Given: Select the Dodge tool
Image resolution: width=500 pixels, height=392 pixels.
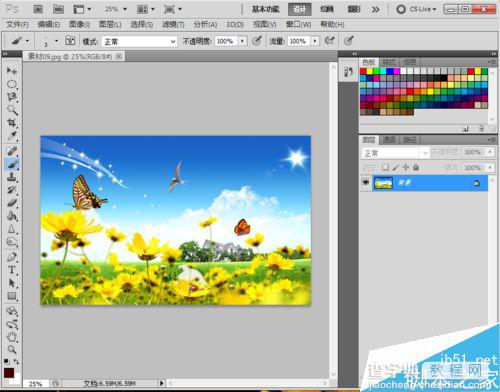Looking at the screenshot, I should pos(12,242).
